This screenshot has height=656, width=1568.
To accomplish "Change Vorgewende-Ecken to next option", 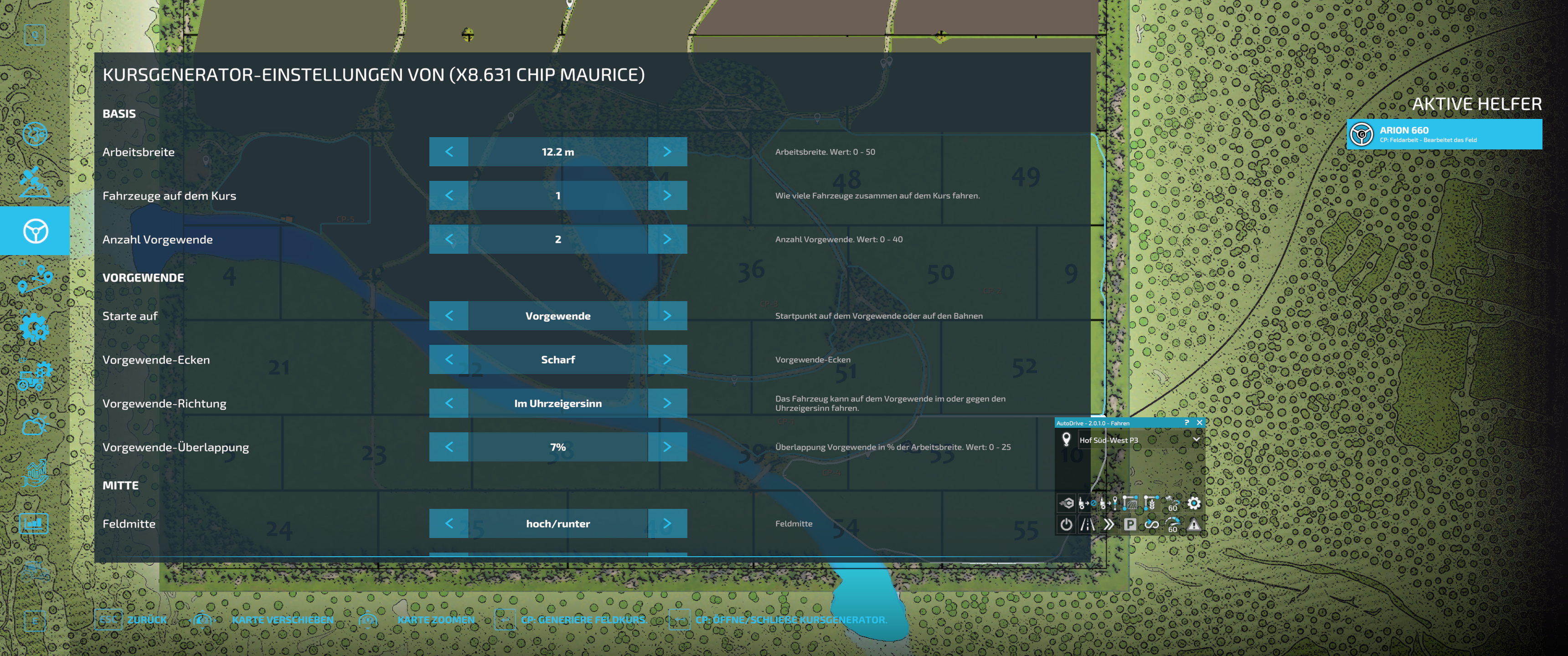I will coord(667,359).
